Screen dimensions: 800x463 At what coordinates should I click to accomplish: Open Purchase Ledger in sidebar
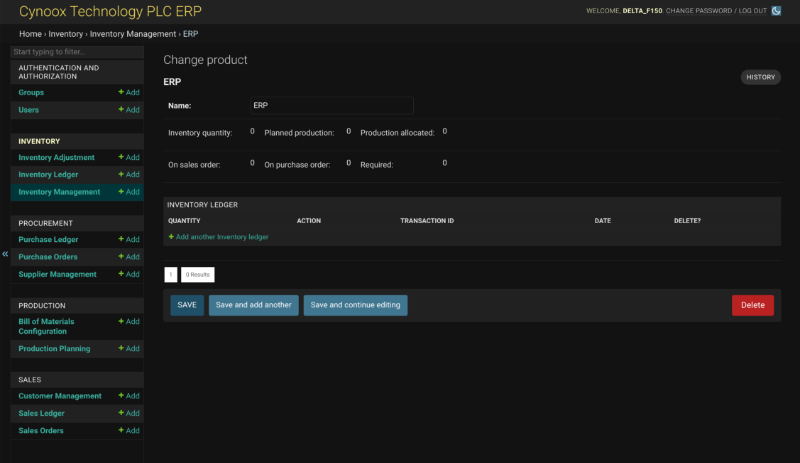click(x=48, y=239)
